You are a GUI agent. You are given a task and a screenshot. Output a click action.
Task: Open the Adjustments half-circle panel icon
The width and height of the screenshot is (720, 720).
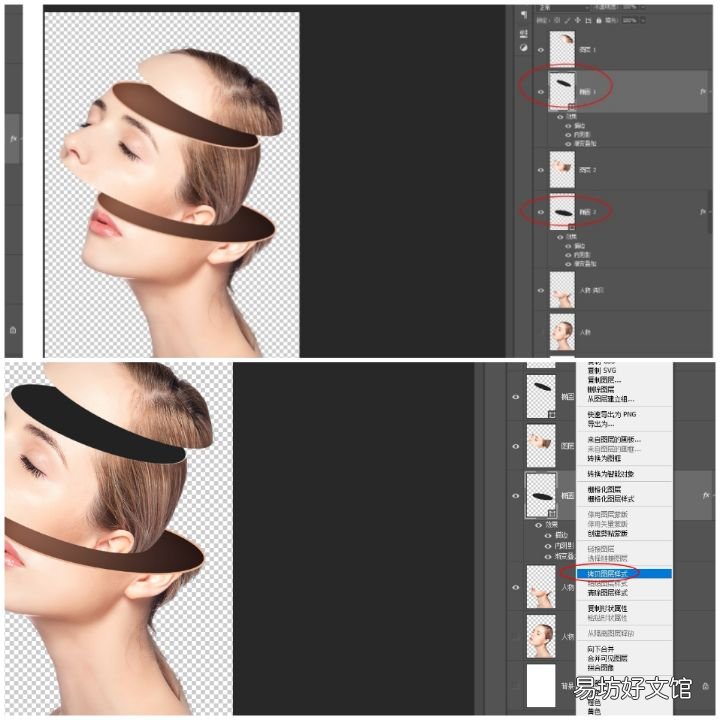click(524, 47)
